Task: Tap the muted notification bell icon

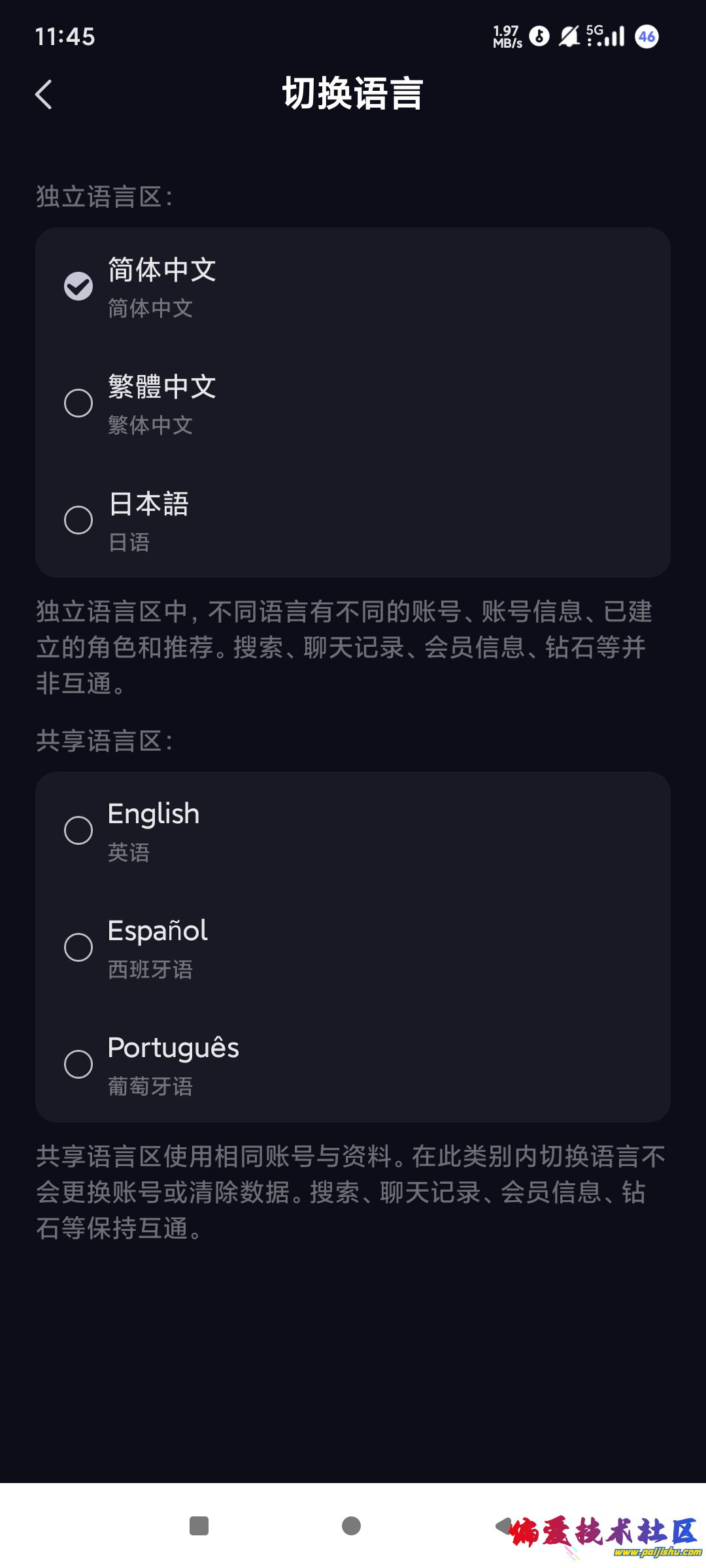Action: [x=569, y=36]
